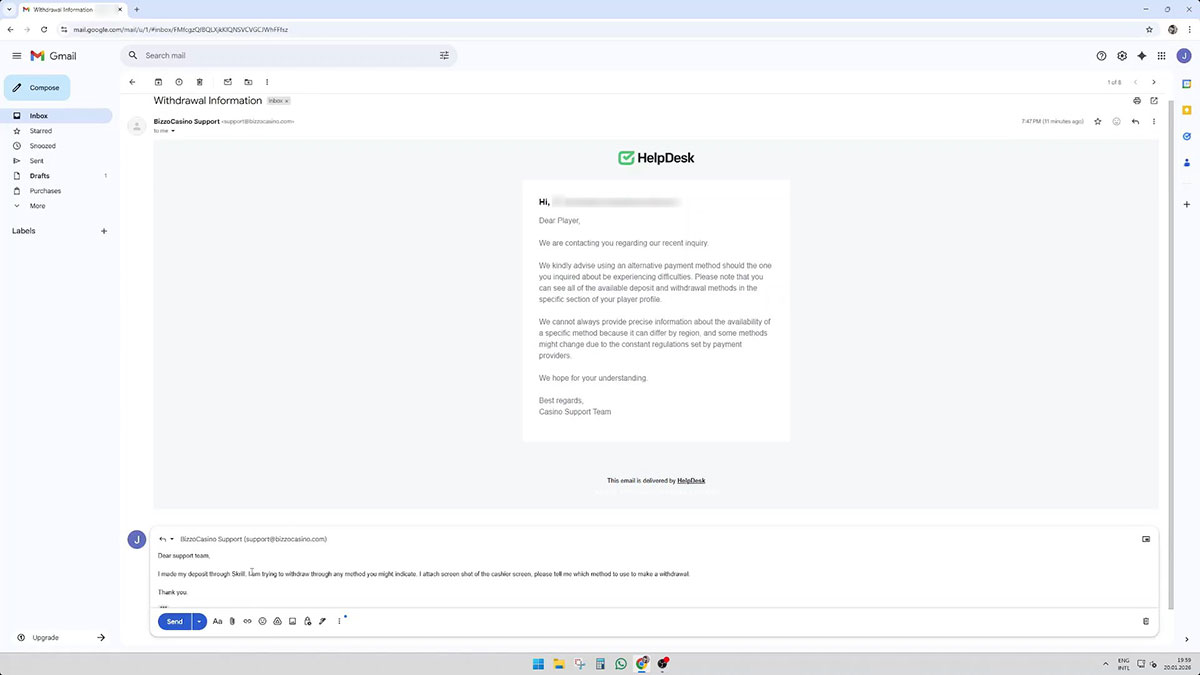Click the Compose button
Screen dimensions: 1200x675
tap(37, 88)
